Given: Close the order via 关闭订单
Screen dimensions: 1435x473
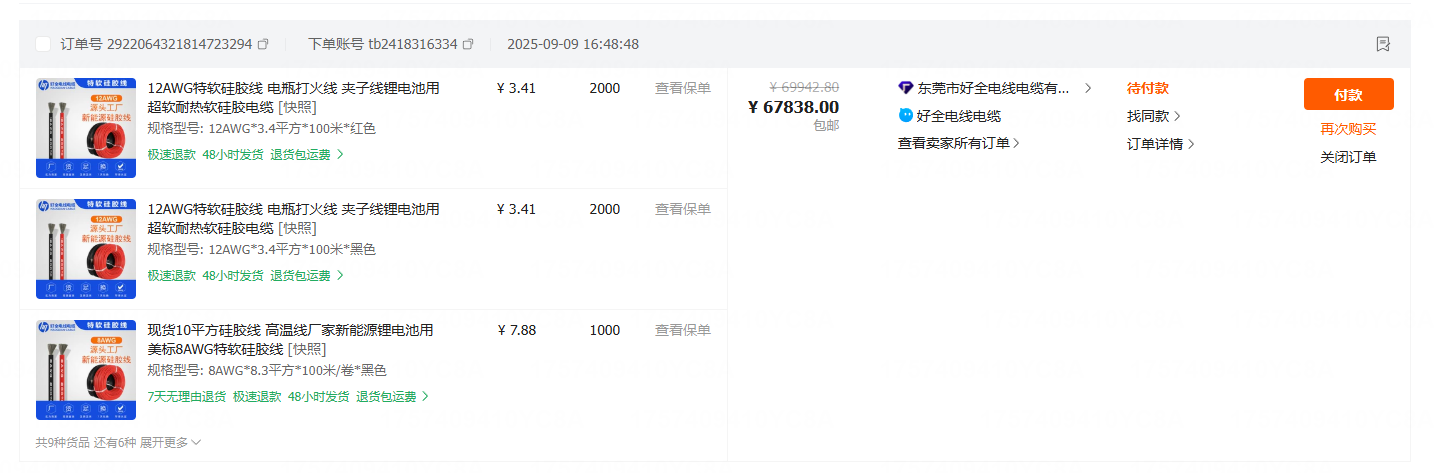Looking at the screenshot, I should click(1348, 157).
